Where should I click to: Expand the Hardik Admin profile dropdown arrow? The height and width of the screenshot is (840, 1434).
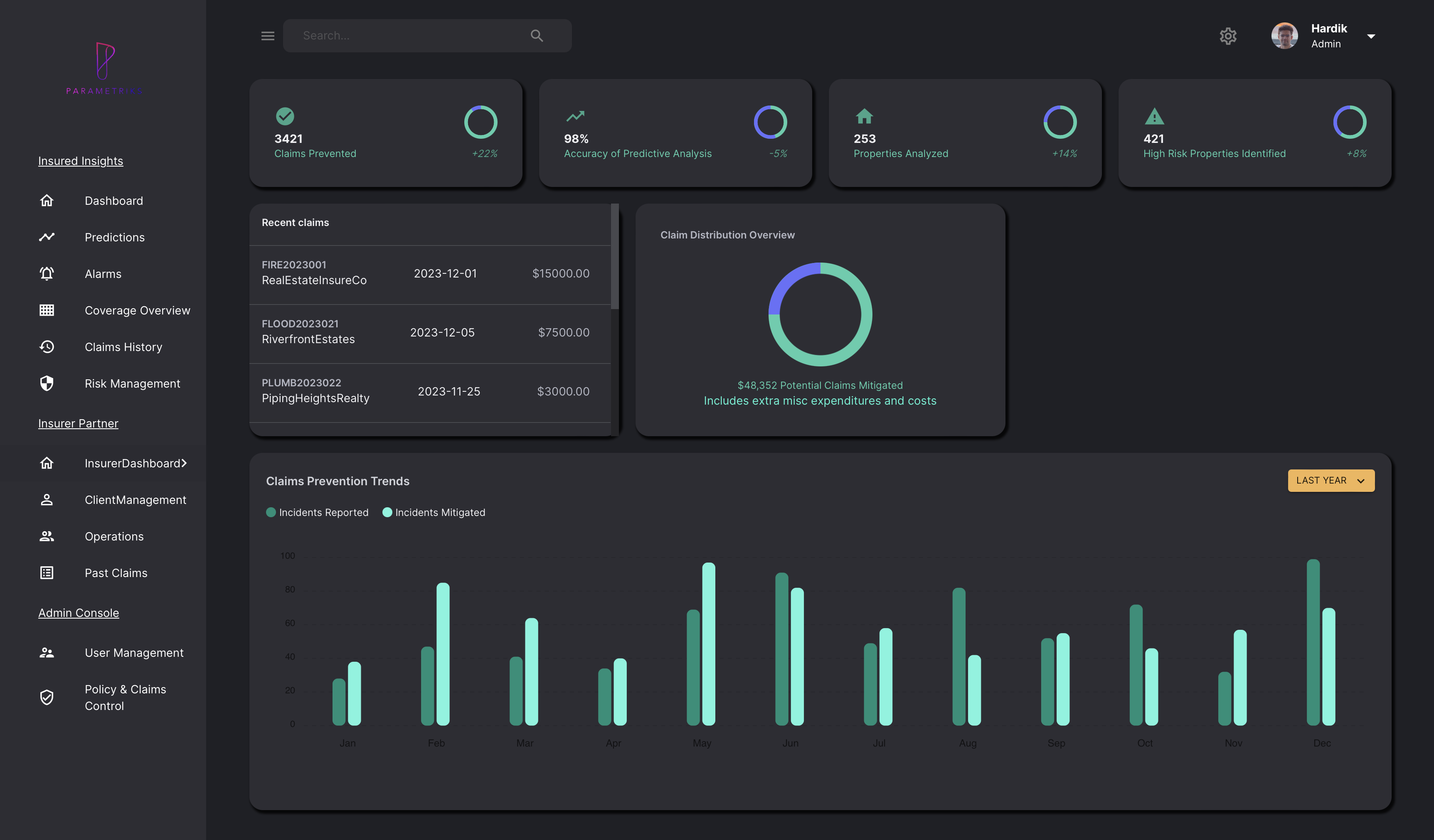click(x=1371, y=37)
